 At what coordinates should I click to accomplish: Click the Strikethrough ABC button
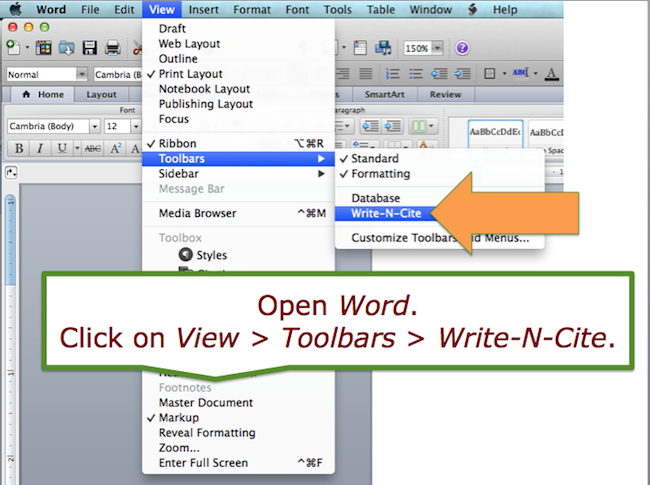pyautogui.click(x=93, y=148)
